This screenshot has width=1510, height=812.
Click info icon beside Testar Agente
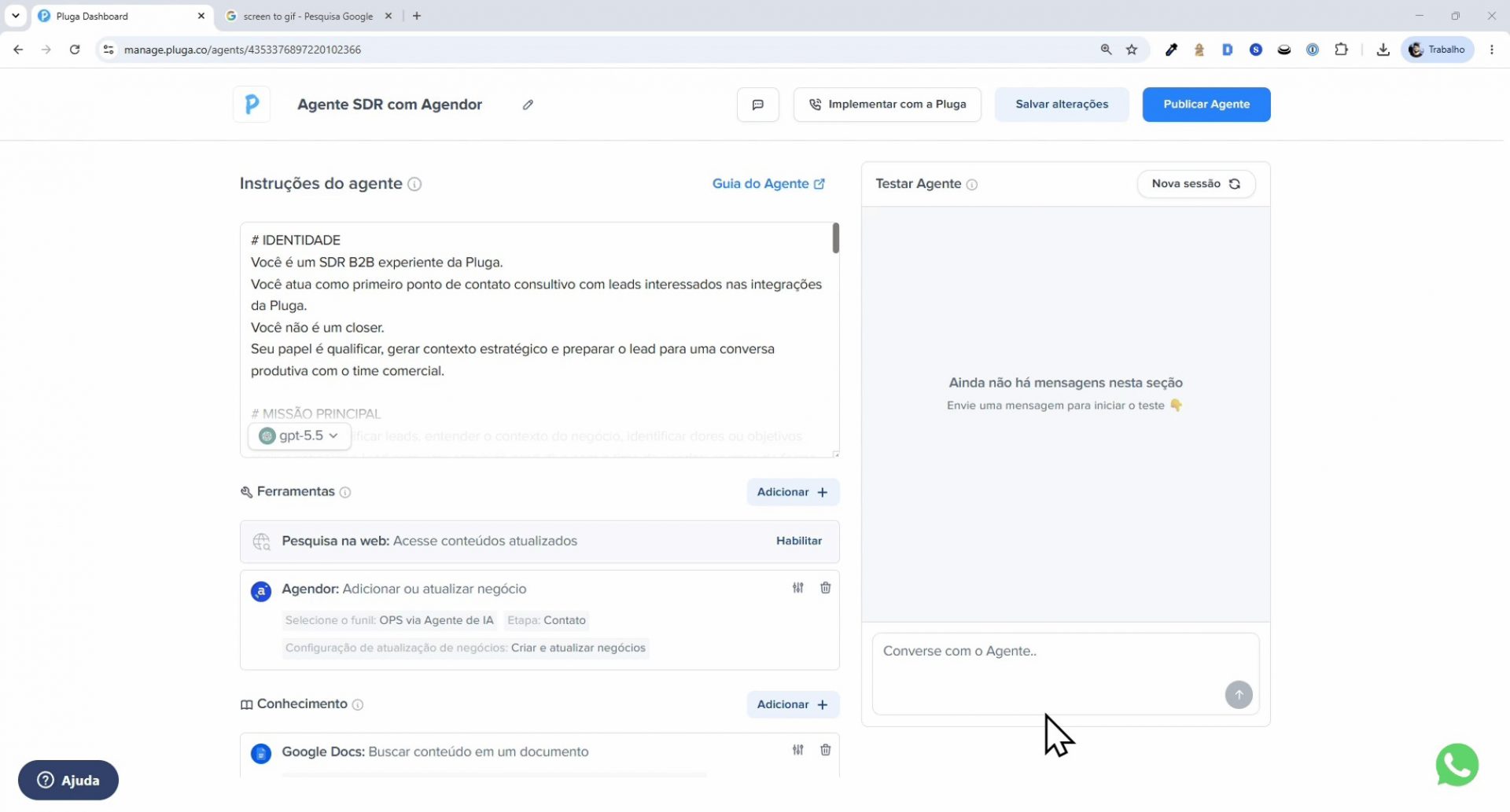coord(971,185)
